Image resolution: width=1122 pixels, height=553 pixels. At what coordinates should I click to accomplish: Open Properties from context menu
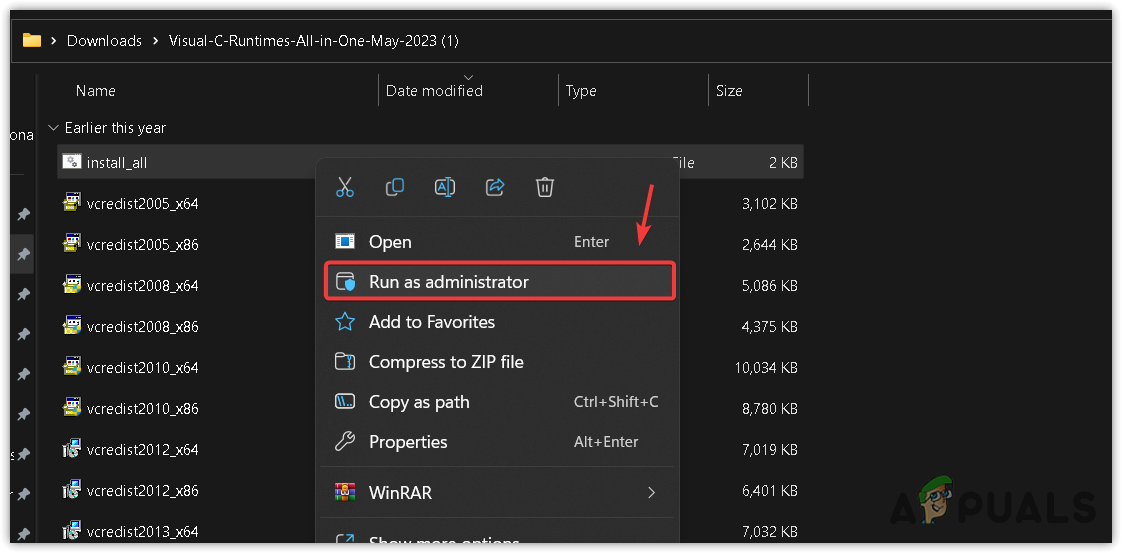coord(408,442)
